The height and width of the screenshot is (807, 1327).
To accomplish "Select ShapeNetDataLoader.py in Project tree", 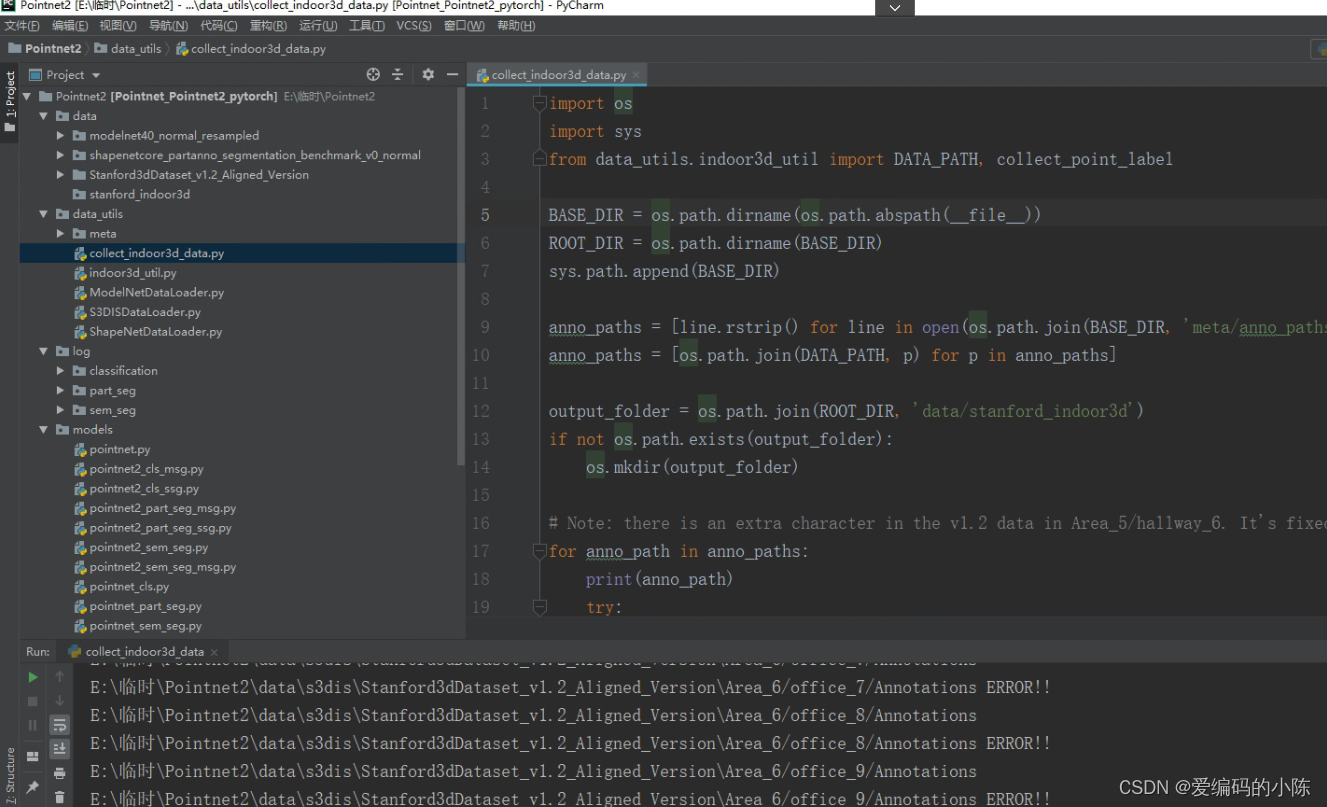I will tap(155, 332).
